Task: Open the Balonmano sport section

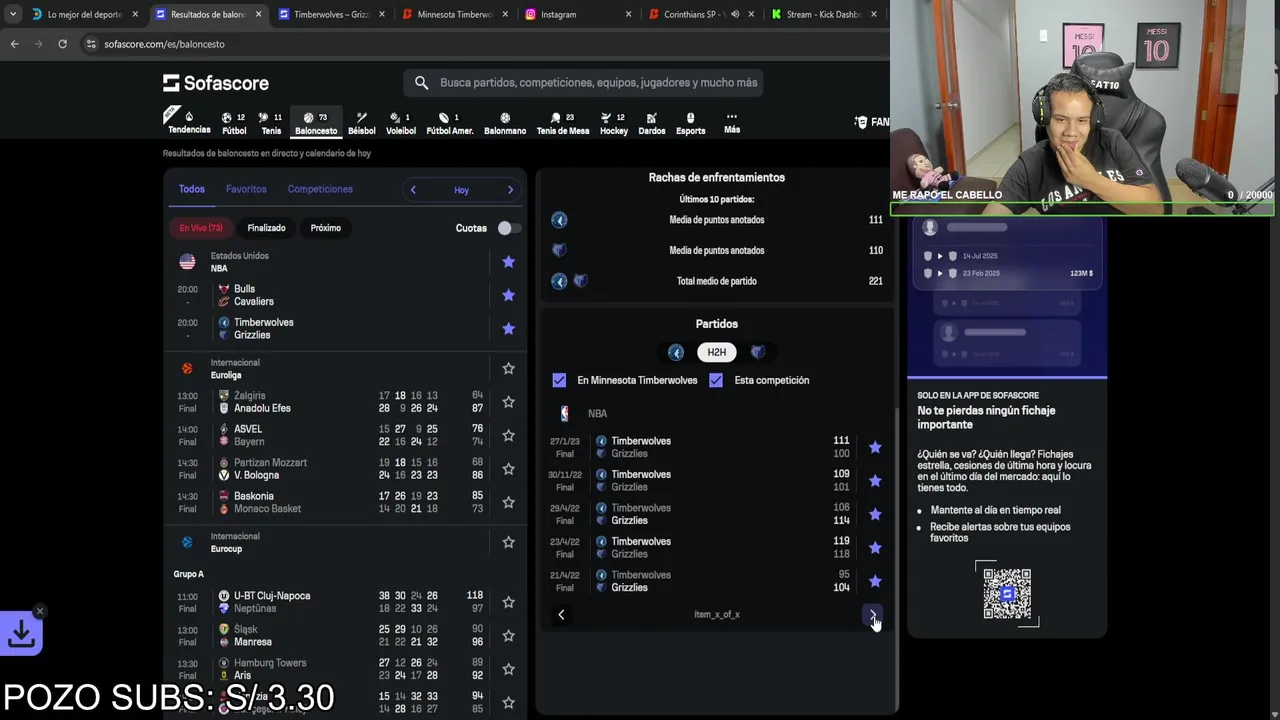Action: [x=505, y=123]
